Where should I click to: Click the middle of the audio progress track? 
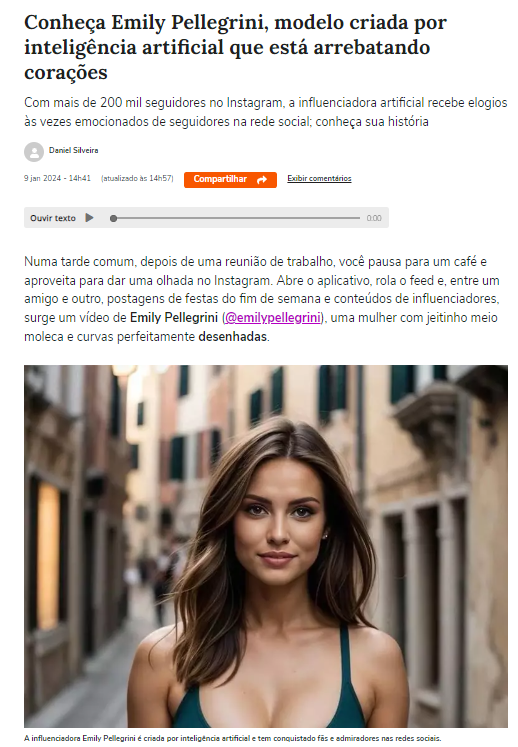tap(236, 218)
